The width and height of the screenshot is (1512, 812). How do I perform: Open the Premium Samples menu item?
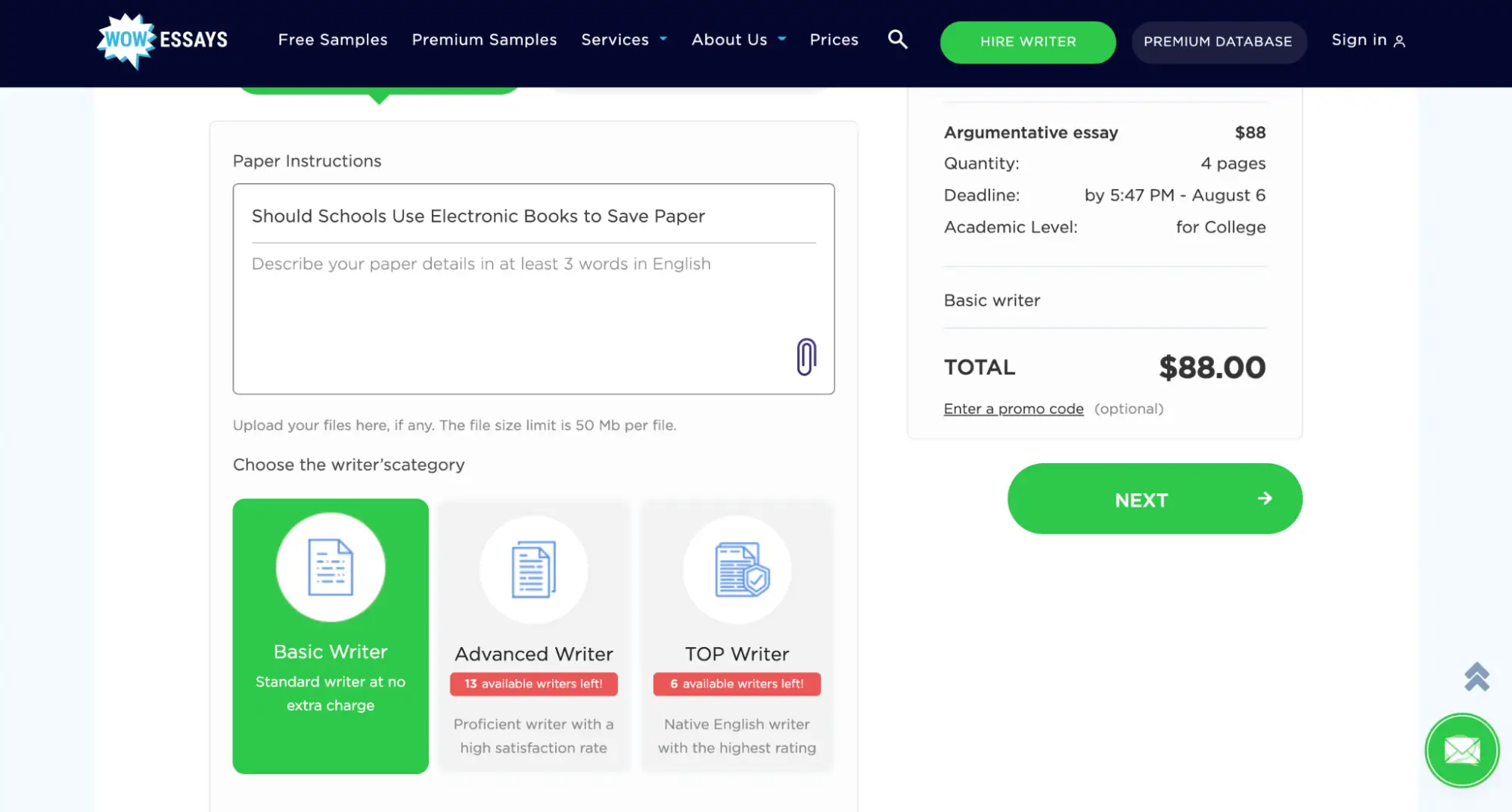484,39
